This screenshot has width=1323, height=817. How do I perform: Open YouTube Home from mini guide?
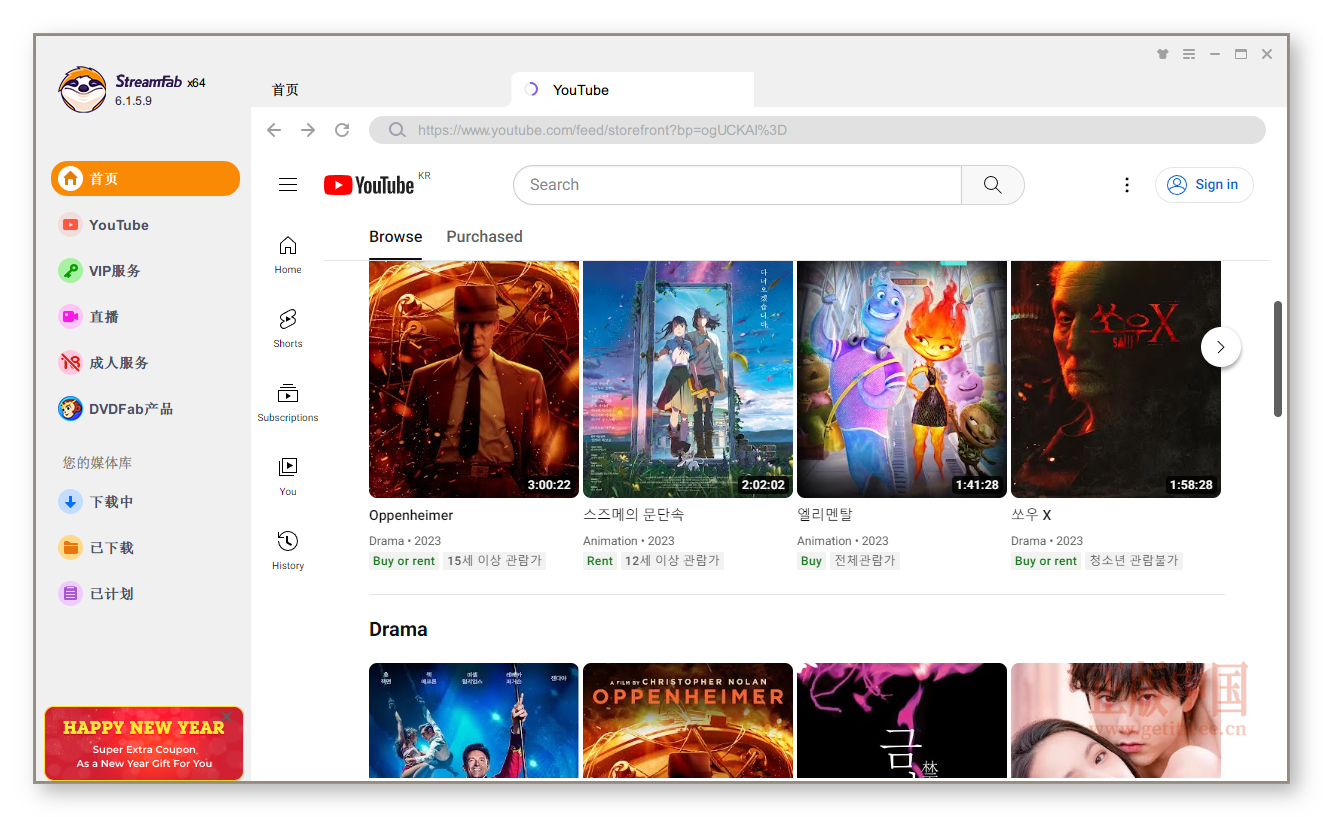[x=288, y=255]
